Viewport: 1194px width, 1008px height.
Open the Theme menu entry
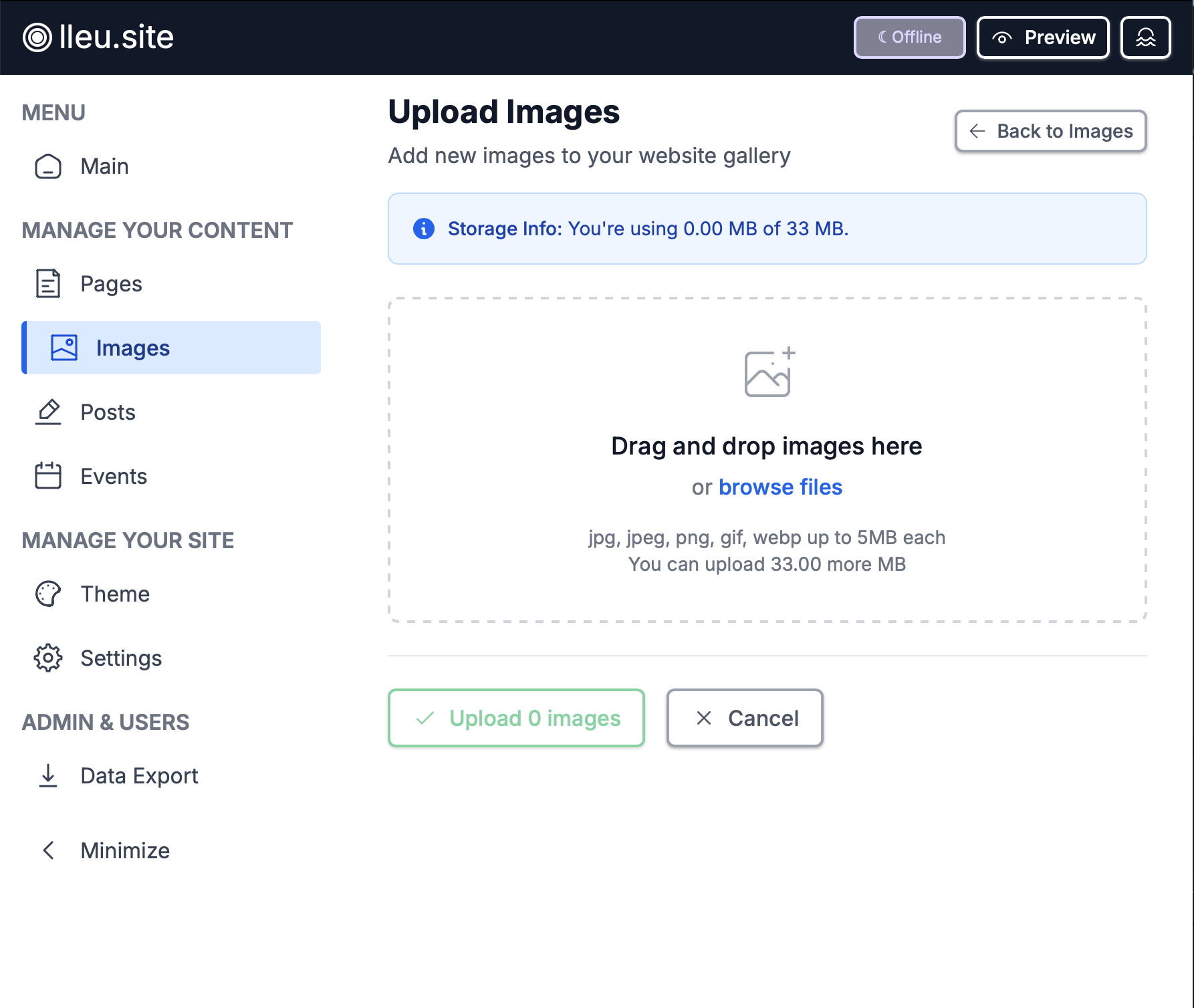point(115,594)
